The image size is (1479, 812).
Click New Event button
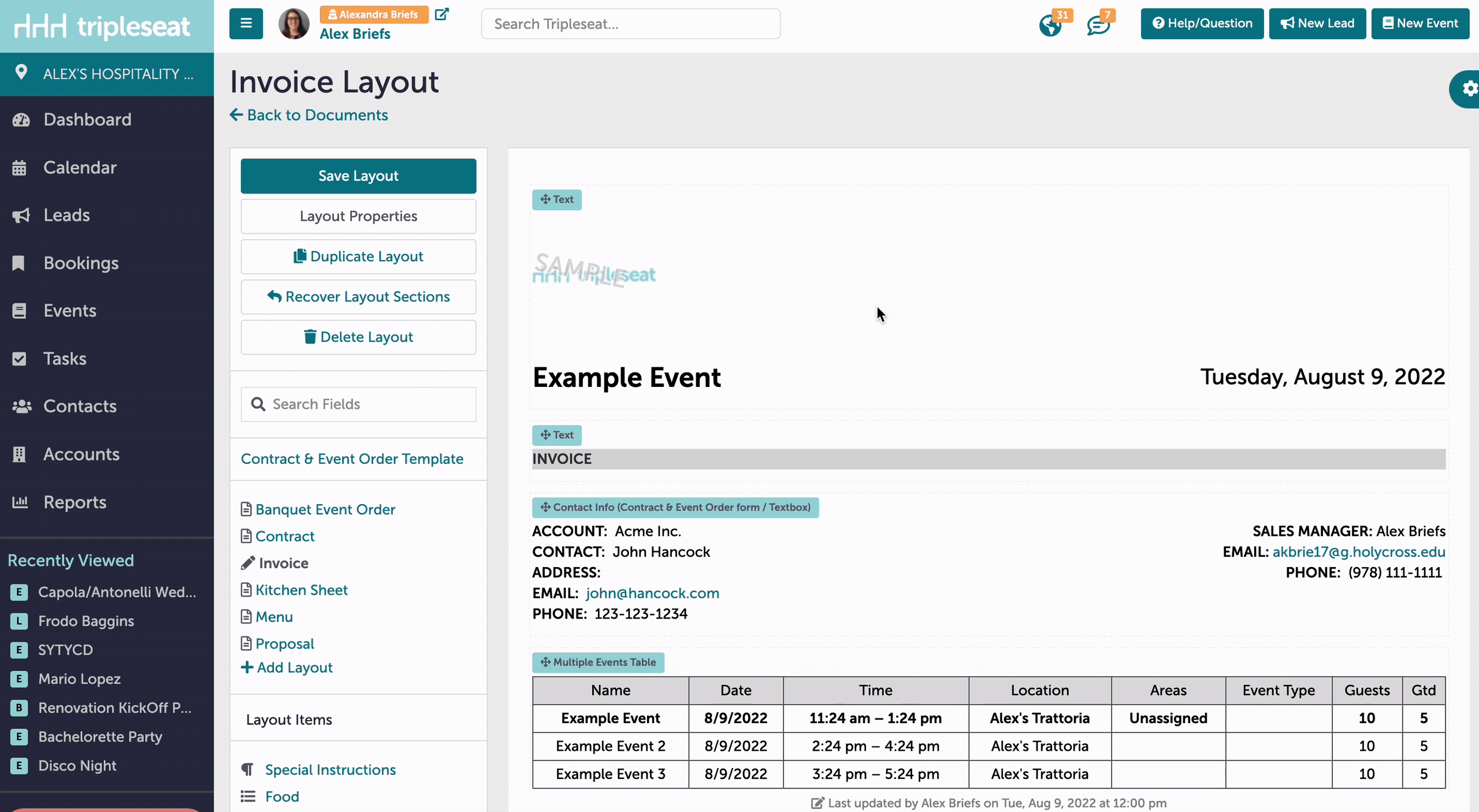1420,24
